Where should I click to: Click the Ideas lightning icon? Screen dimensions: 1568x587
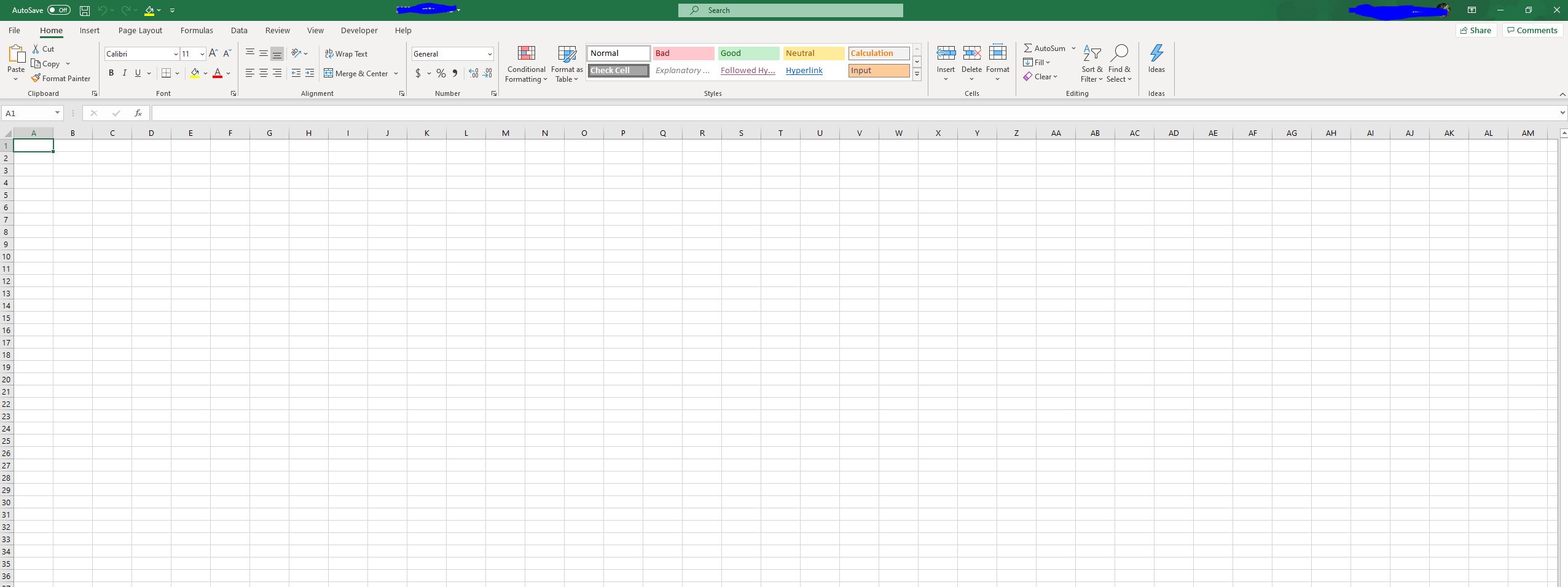point(1156,53)
